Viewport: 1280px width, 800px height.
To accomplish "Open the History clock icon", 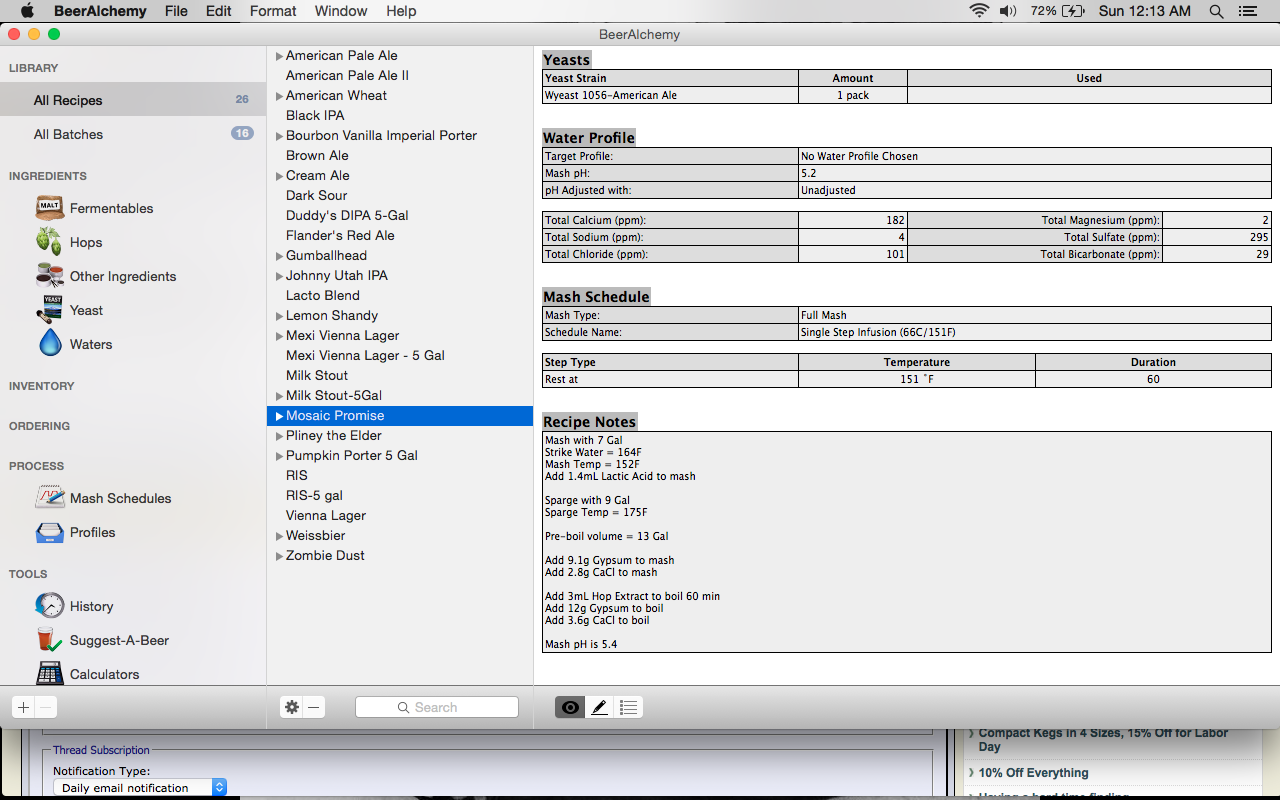I will (50, 606).
